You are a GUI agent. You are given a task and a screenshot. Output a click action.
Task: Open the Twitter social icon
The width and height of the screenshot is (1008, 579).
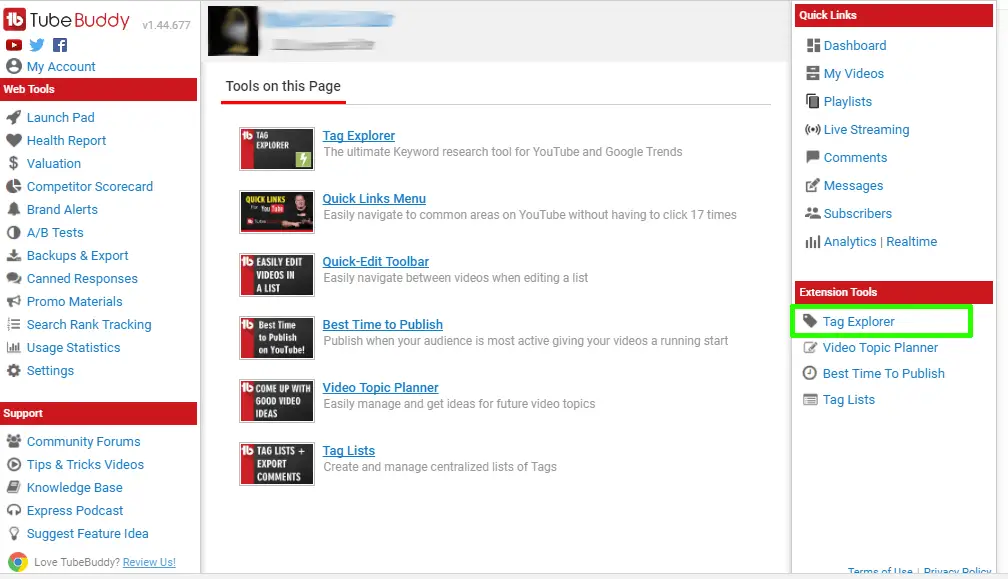coord(37,45)
